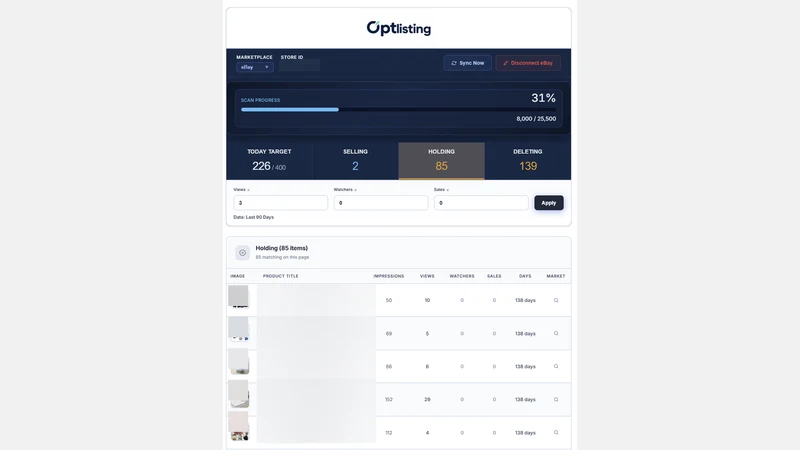Focus the Sales filter input
The width and height of the screenshot is (800, 450).
click(481, 203)
